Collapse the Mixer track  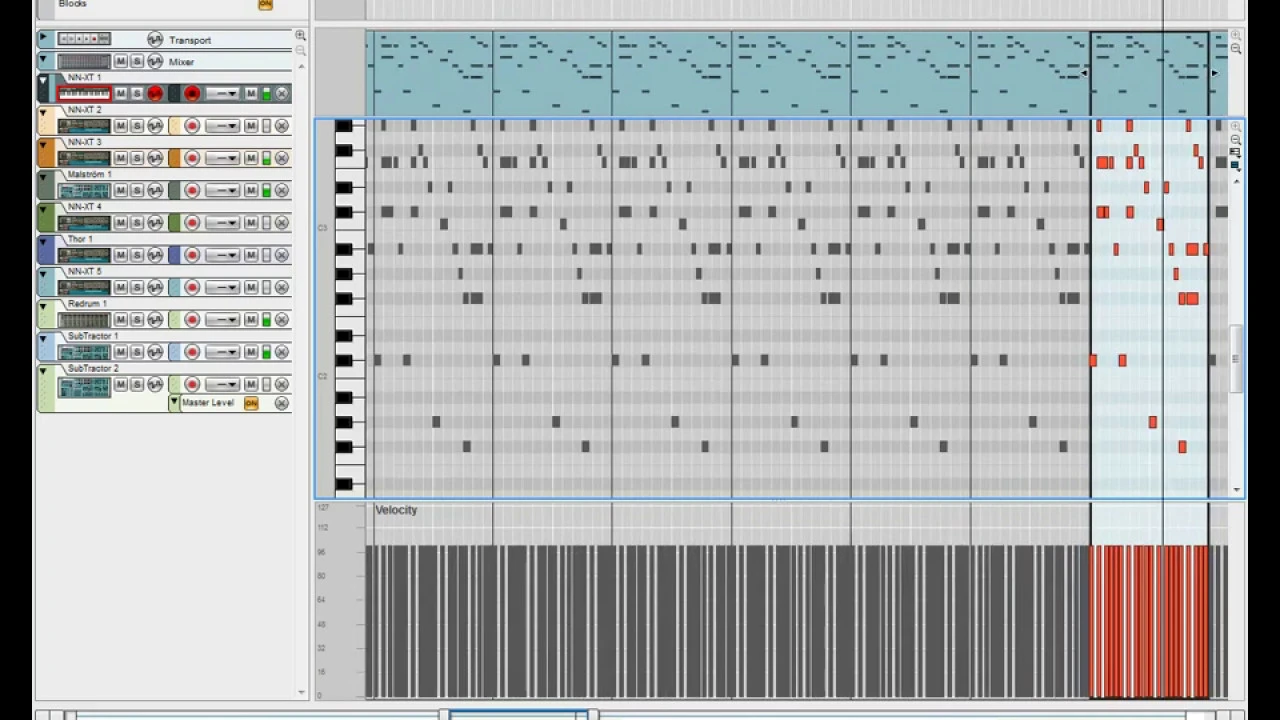43,60
